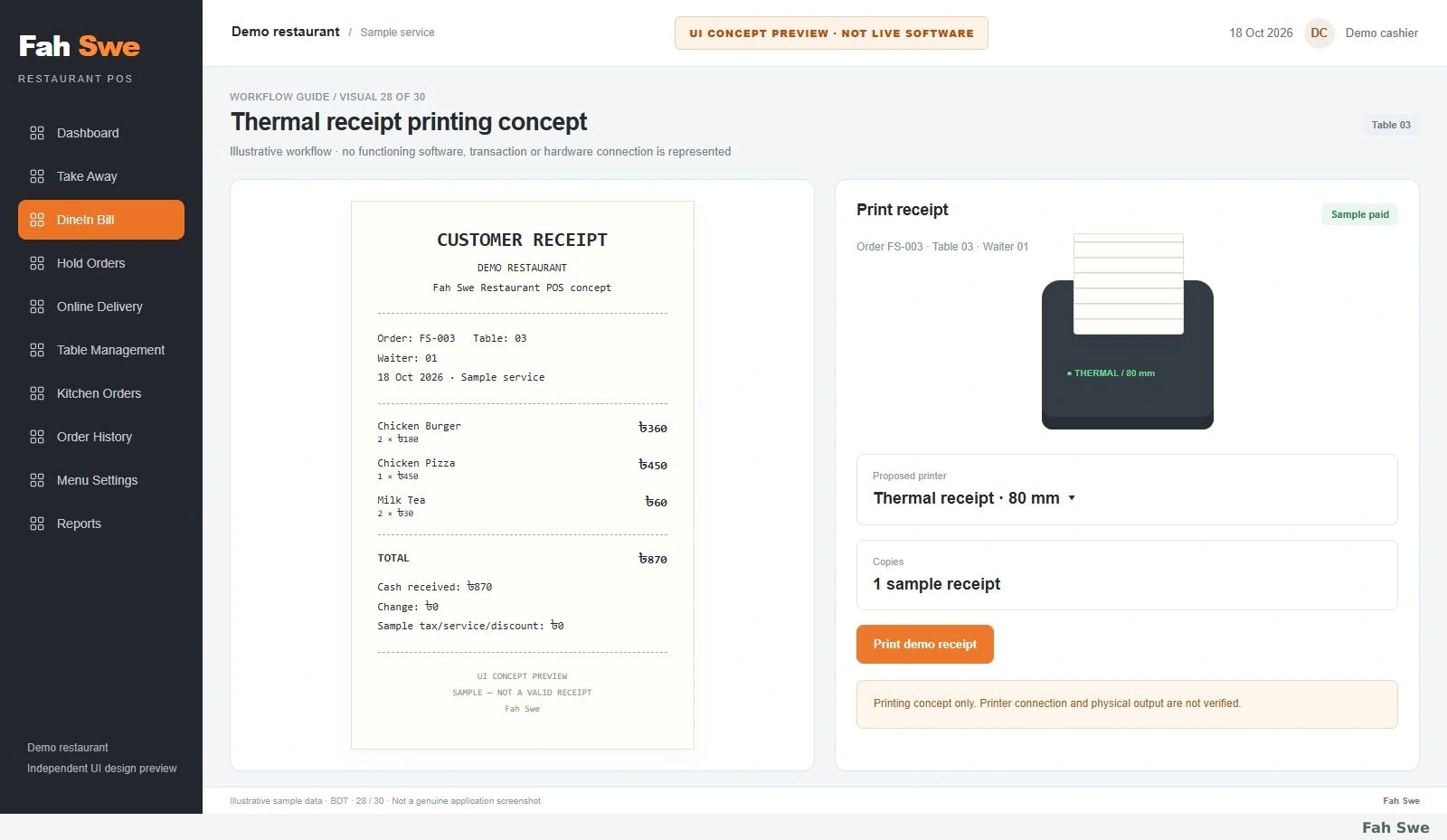The height and width of the screenshot is (840, 1447).
Task: Open the Copies field showing 1 sample receipt
Action: coord(1127,575)
